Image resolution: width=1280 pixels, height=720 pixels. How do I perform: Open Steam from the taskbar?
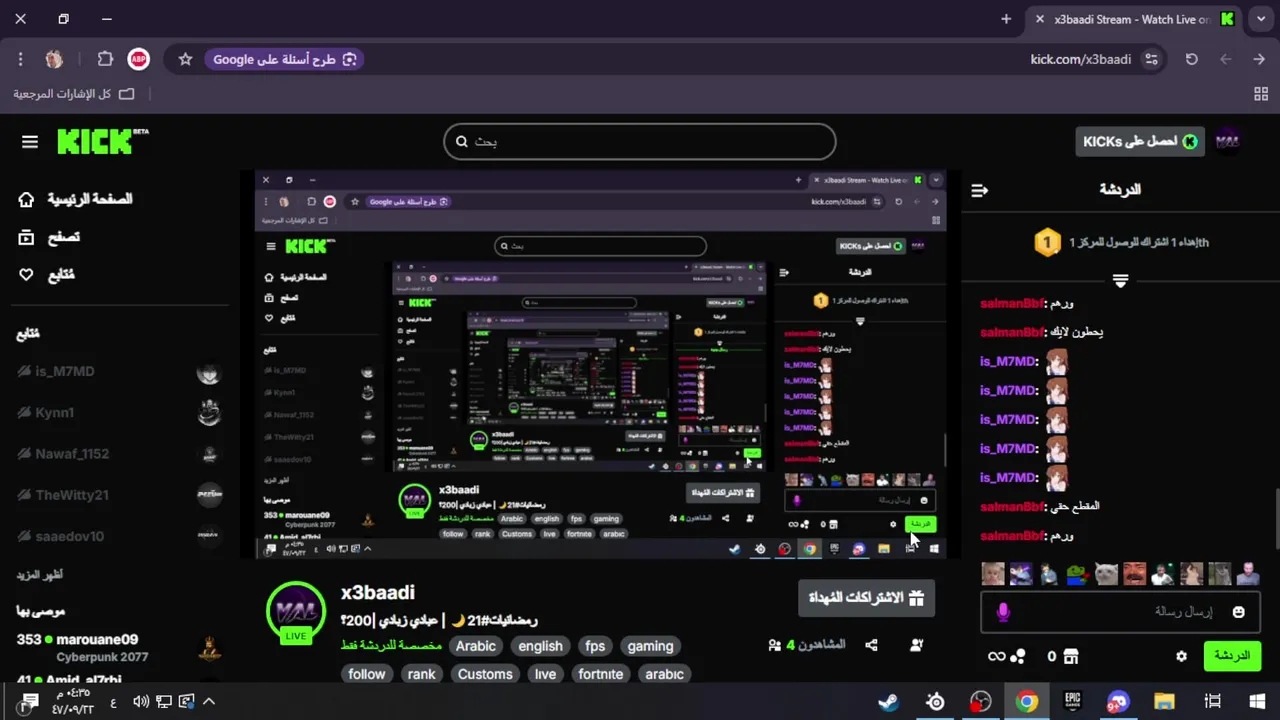click(887, 702)
